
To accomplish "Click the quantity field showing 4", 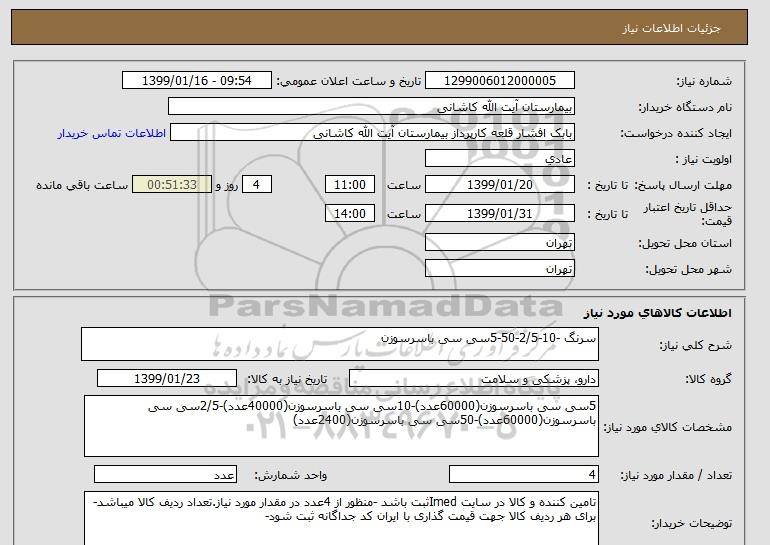I will [x=524, y=475].
